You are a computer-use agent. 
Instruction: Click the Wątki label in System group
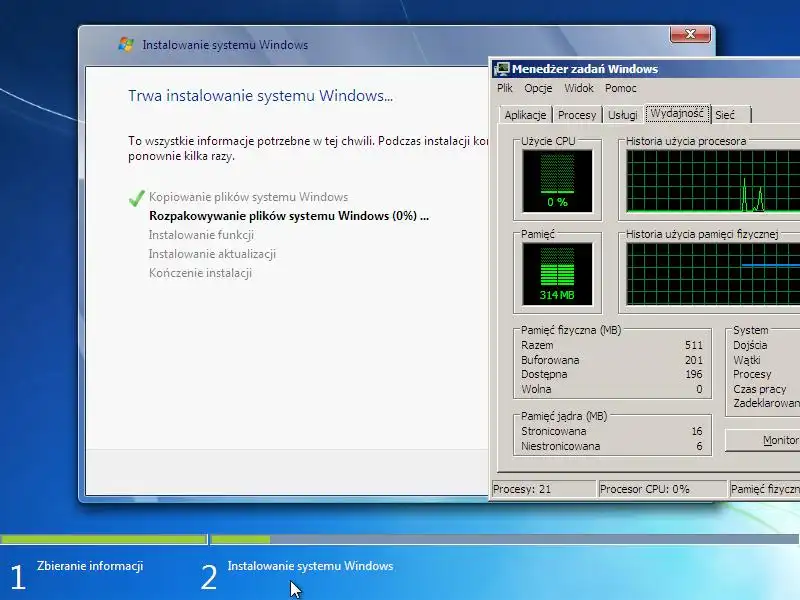point(746,360)
